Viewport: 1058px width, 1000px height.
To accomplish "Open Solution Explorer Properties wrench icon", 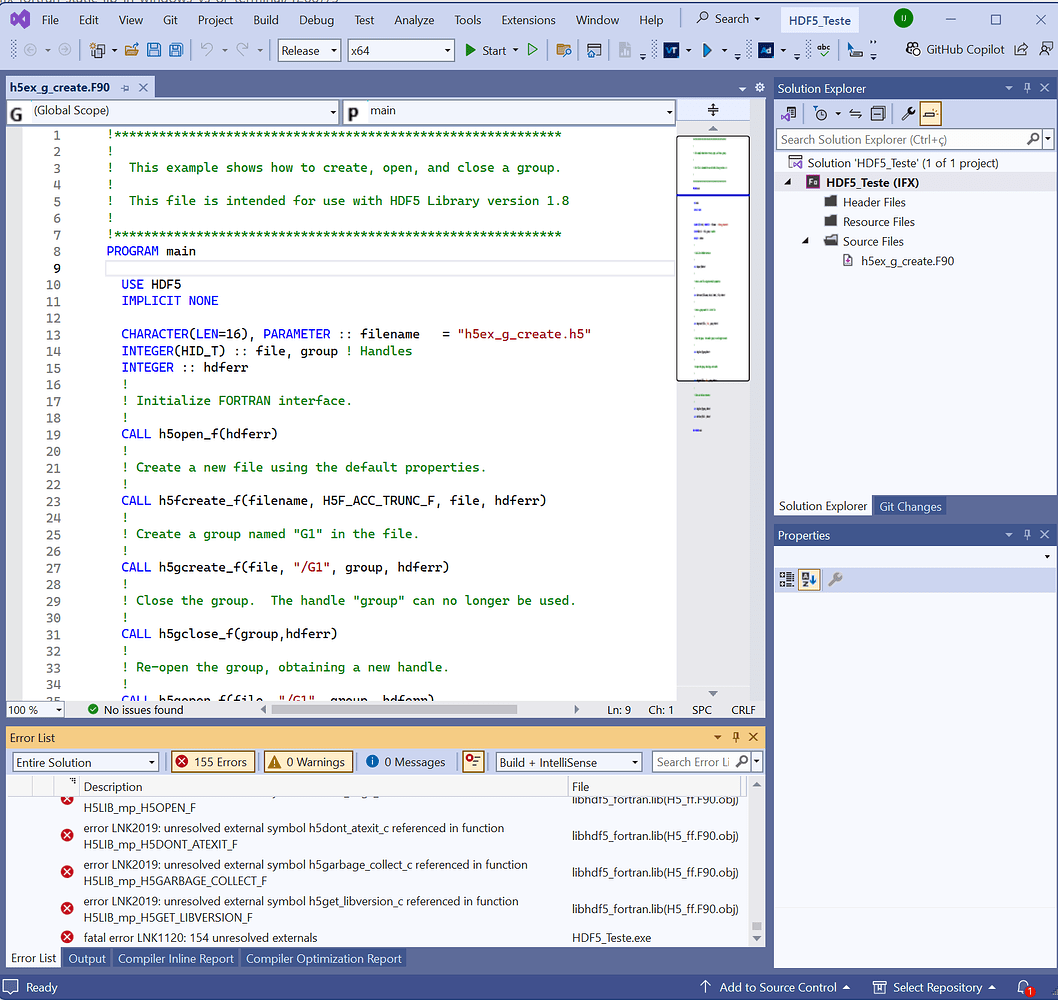I will coord(908,113).
